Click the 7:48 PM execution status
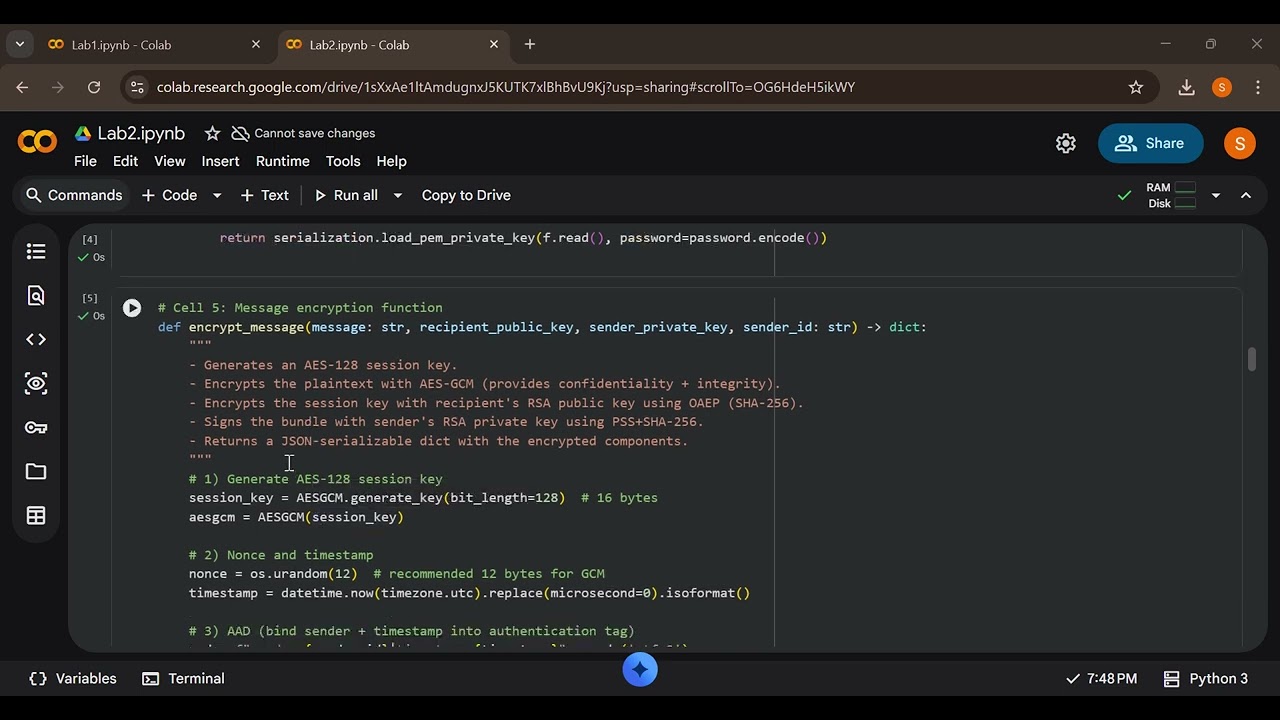The width and height of the screenshot is (1280, 720). tap(1100, 678)
